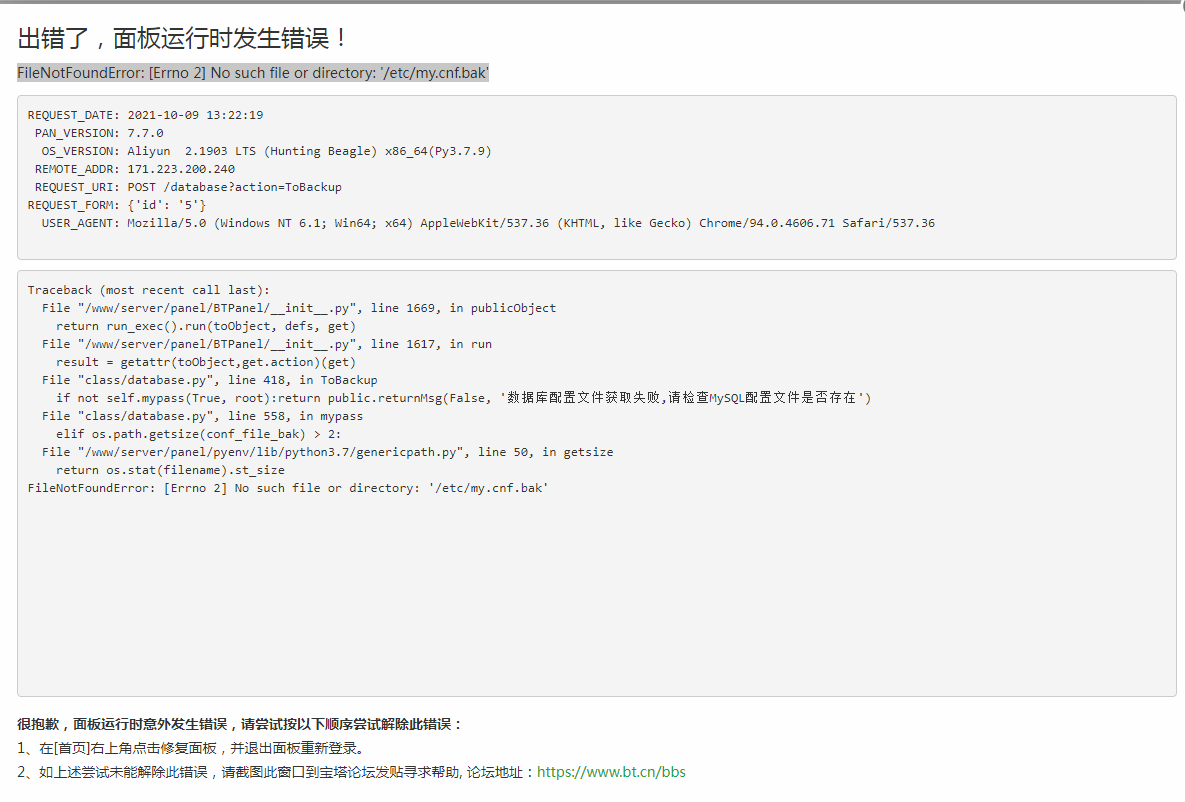
Task: Click the 'return run_exec().run(toObject, defs, get)' line
Action: pos(206,327)
